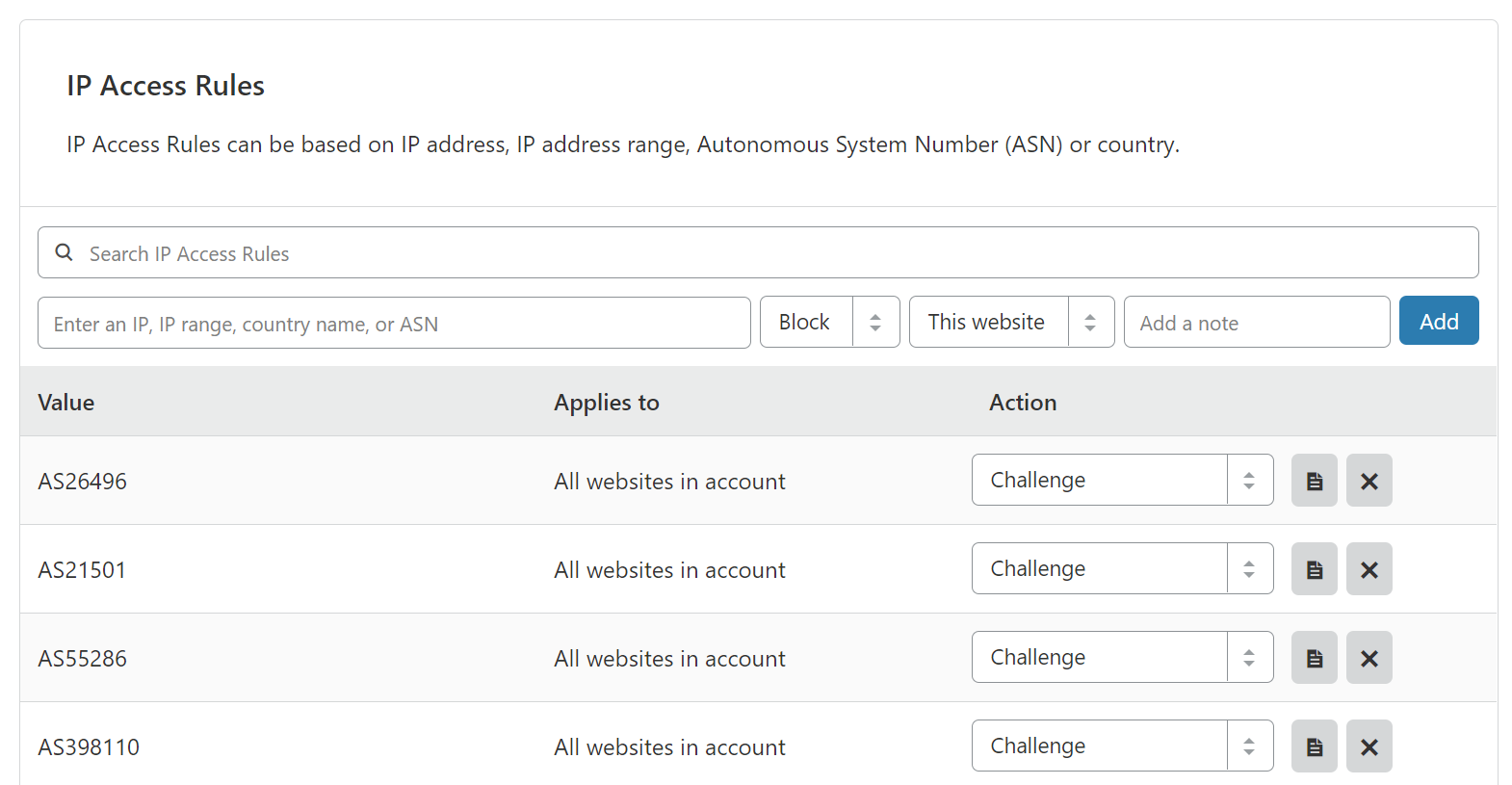Image resolution: width=1512 pixels, height=785 pixels.
Task: Delete the AS55286 rule
Action: (1369, 657)
